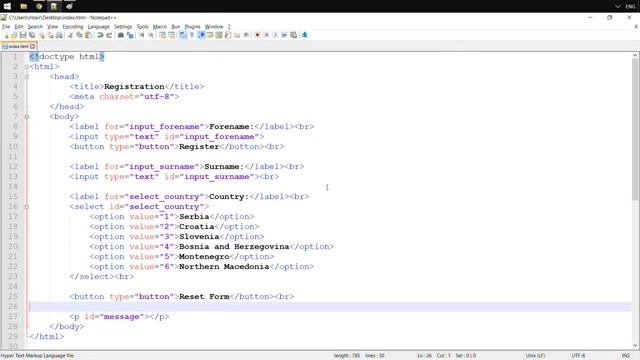Toggle Folder as Workspace panel
This screenshot has width=640, height=360.
click(x=237, y=35)
